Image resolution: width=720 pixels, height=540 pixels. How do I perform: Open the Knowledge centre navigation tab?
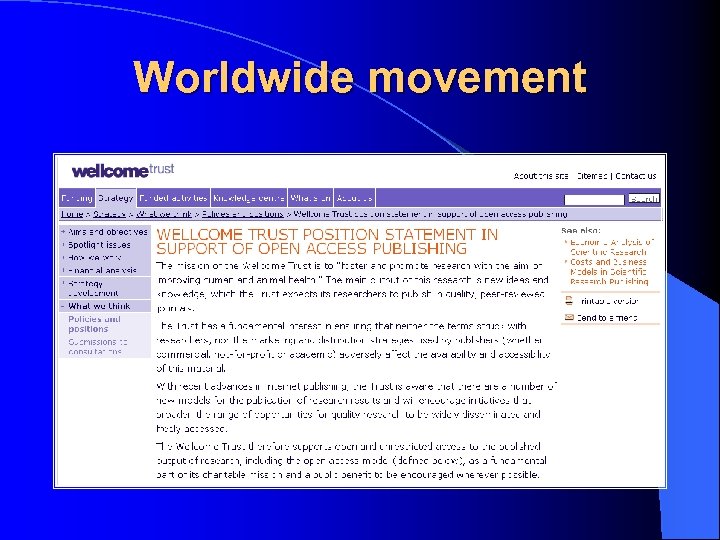click(x=249, y=198)
